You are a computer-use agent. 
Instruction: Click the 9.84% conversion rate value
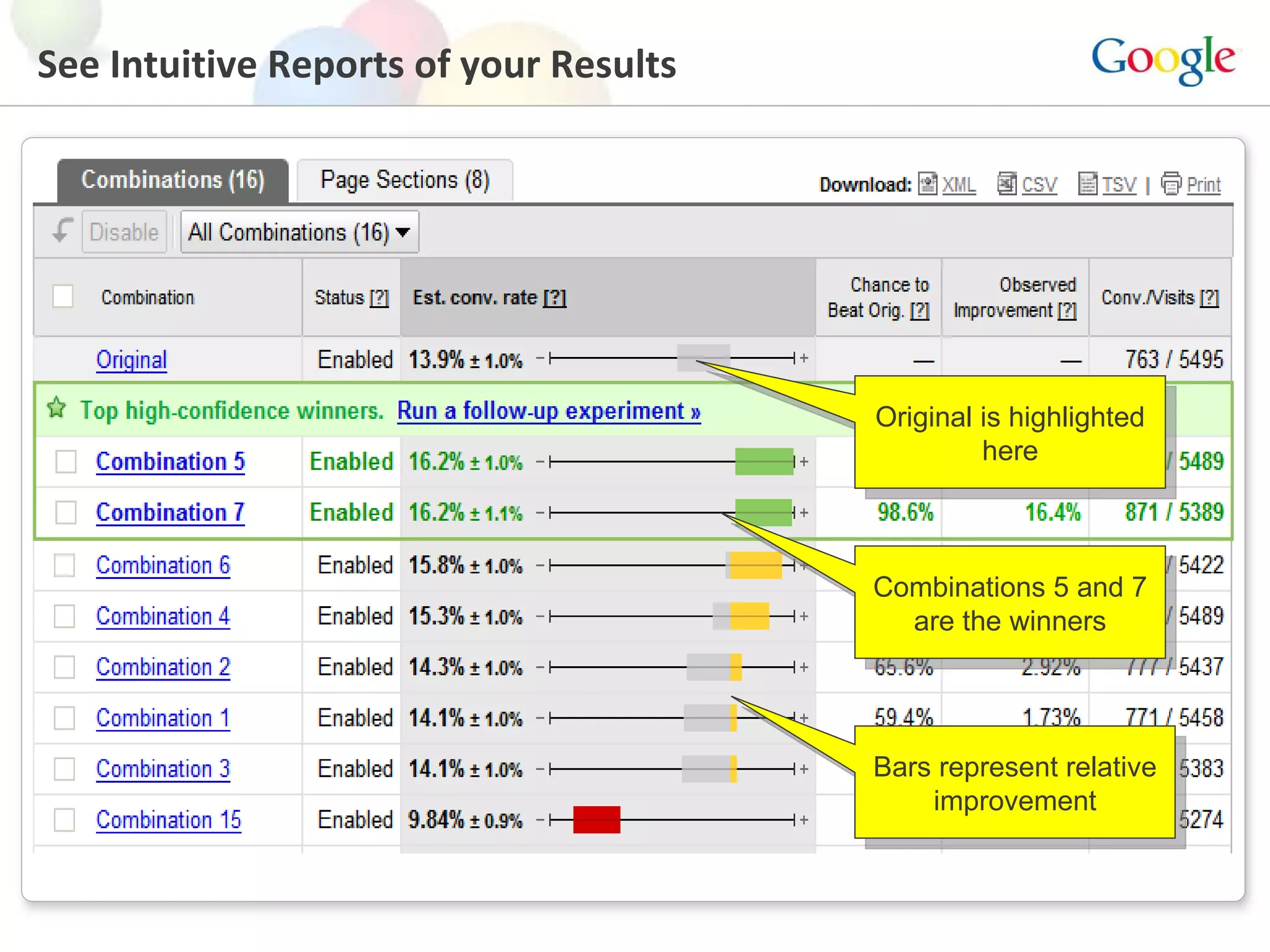[436, 820]
